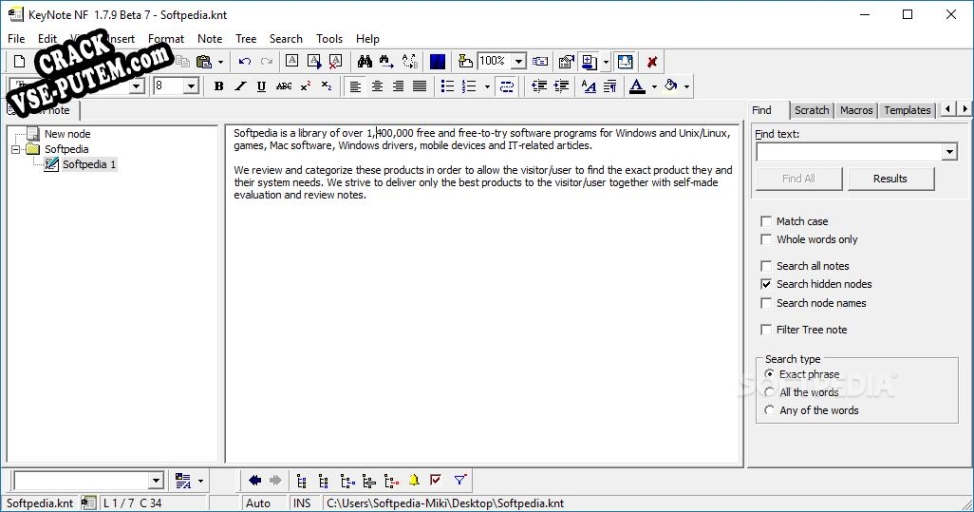Viewport: 974px width, 512px height.
Task: Enable Search node names checkbox
Action: [x=766, y=303]
